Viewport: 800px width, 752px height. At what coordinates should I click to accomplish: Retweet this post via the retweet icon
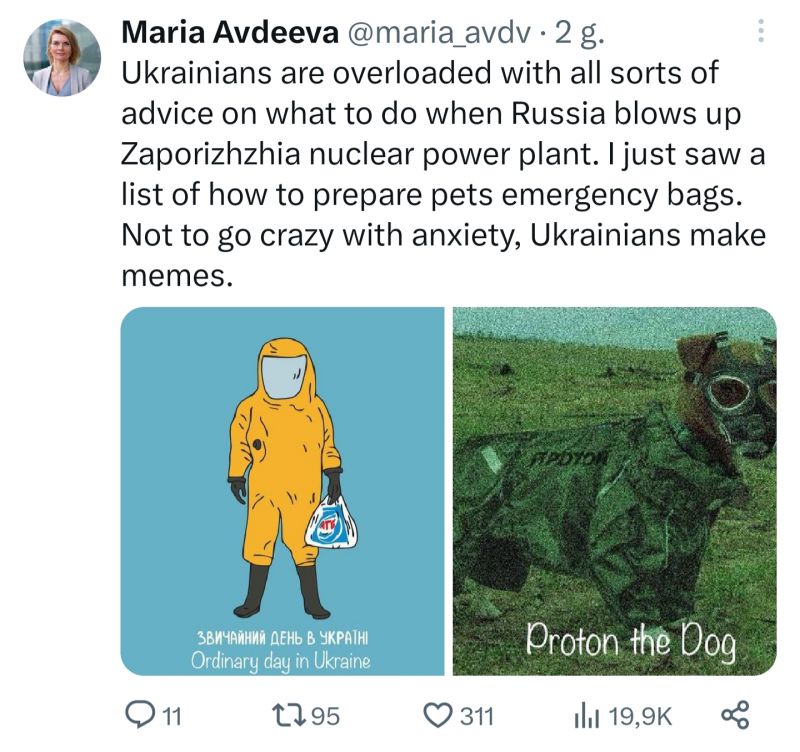[288, 715]
